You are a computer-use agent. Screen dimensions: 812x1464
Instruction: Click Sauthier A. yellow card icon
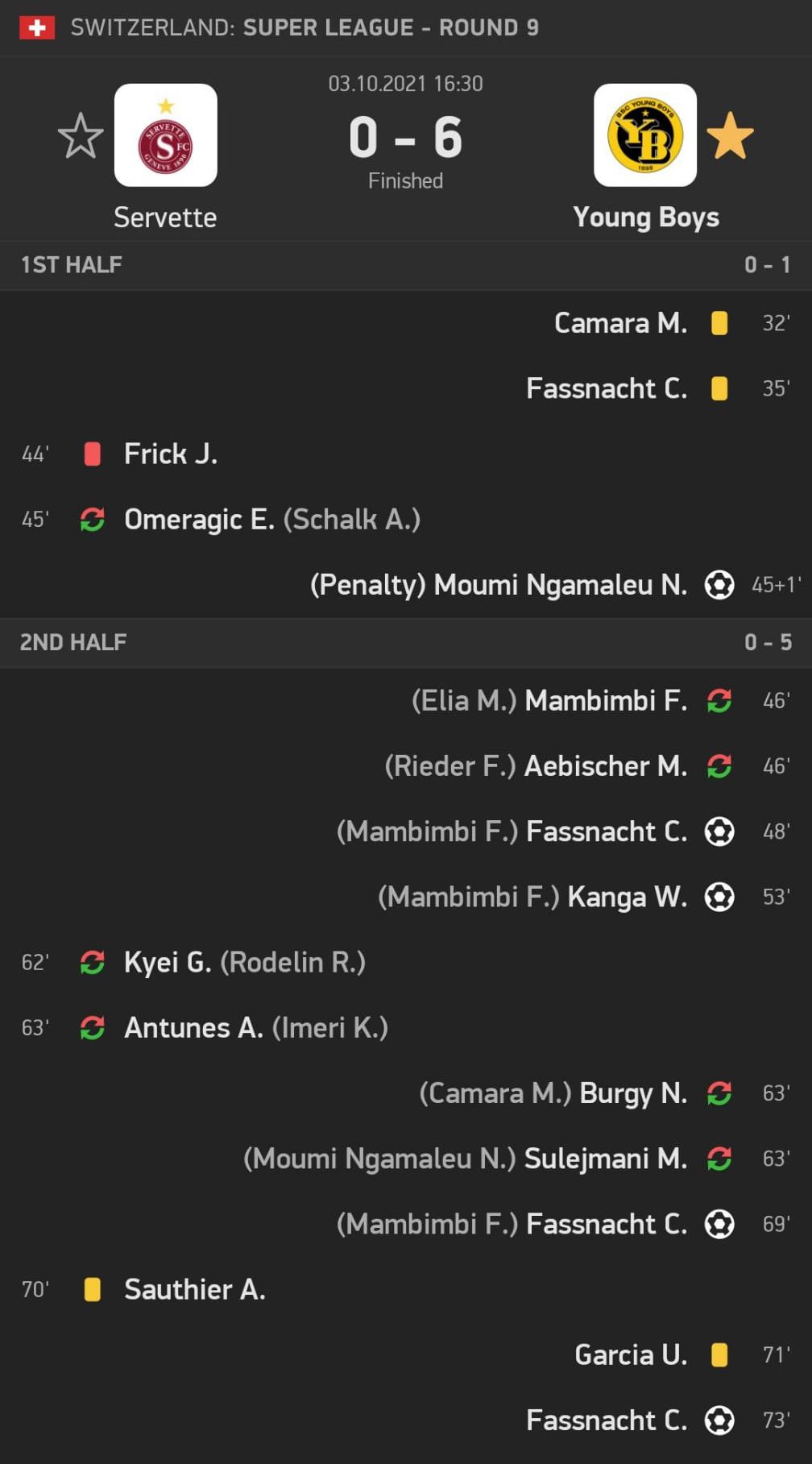93,1290
